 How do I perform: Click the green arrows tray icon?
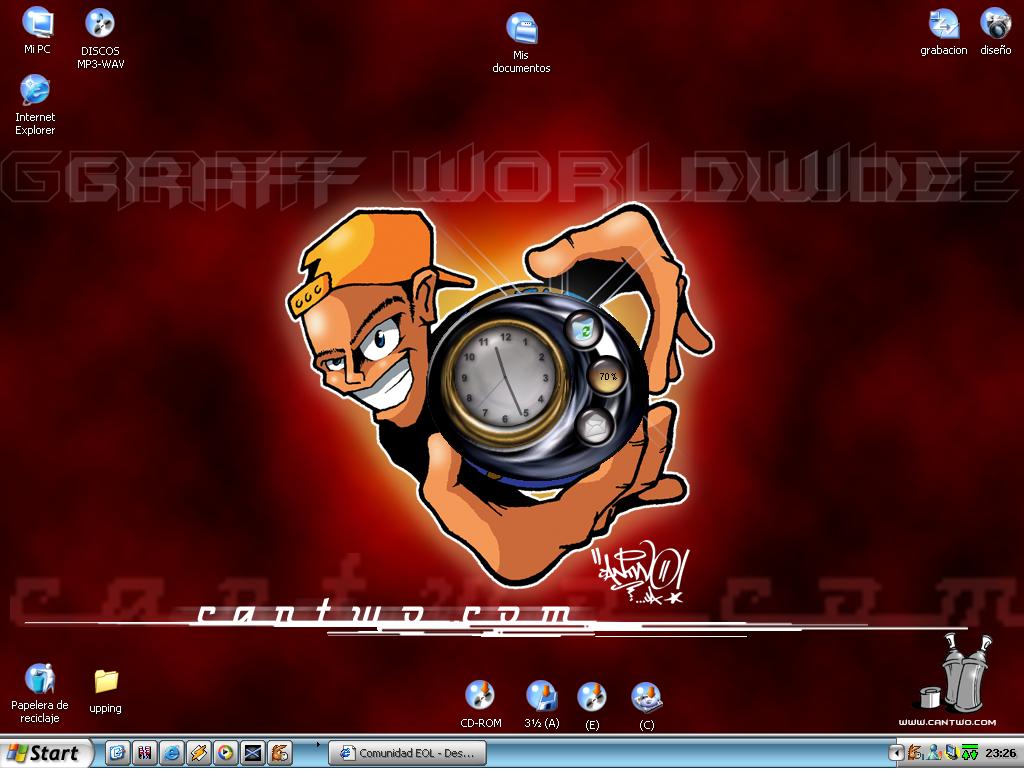click(x=970, y=753)
